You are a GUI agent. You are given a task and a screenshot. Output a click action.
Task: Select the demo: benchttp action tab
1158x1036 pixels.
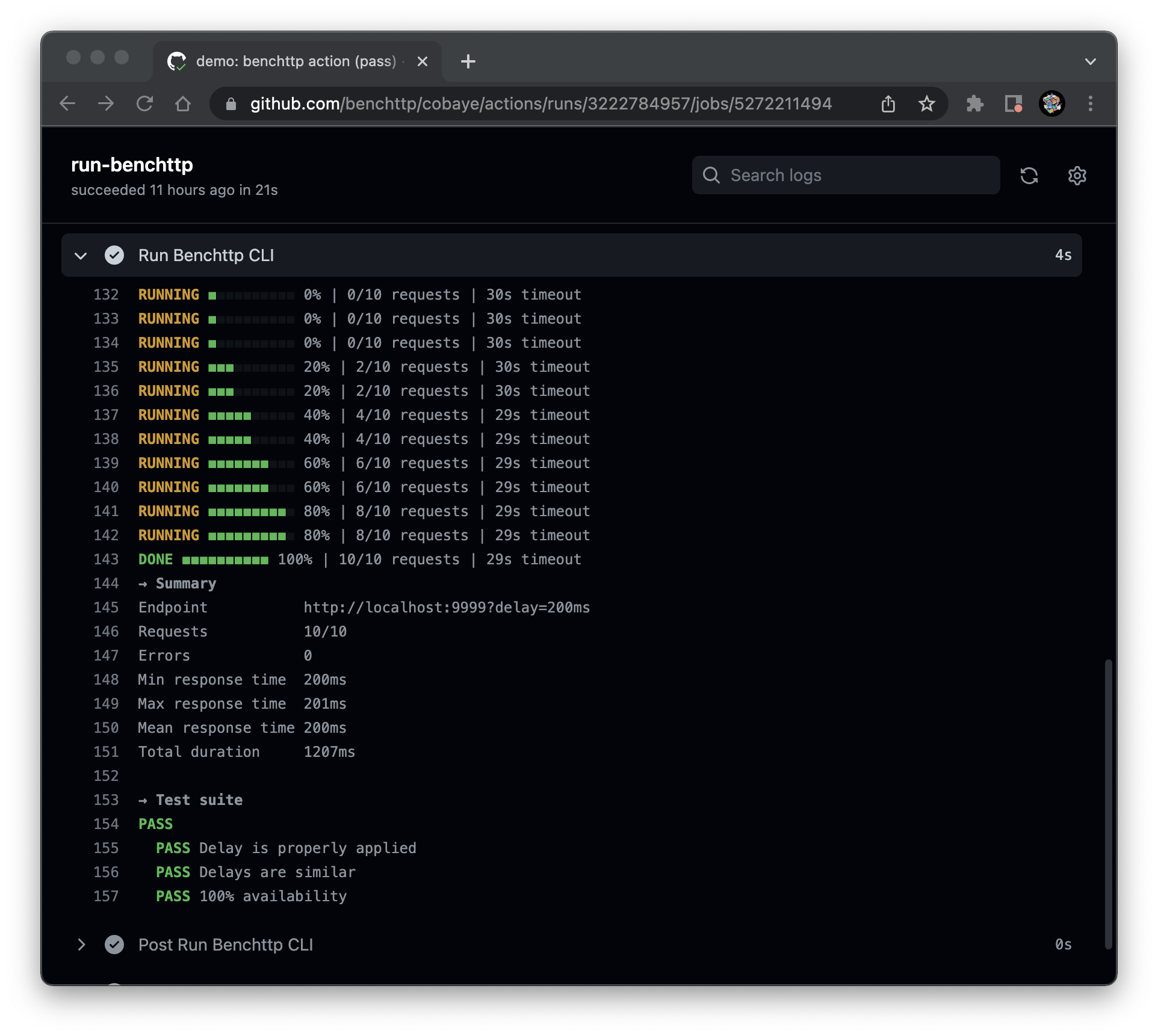295,61
